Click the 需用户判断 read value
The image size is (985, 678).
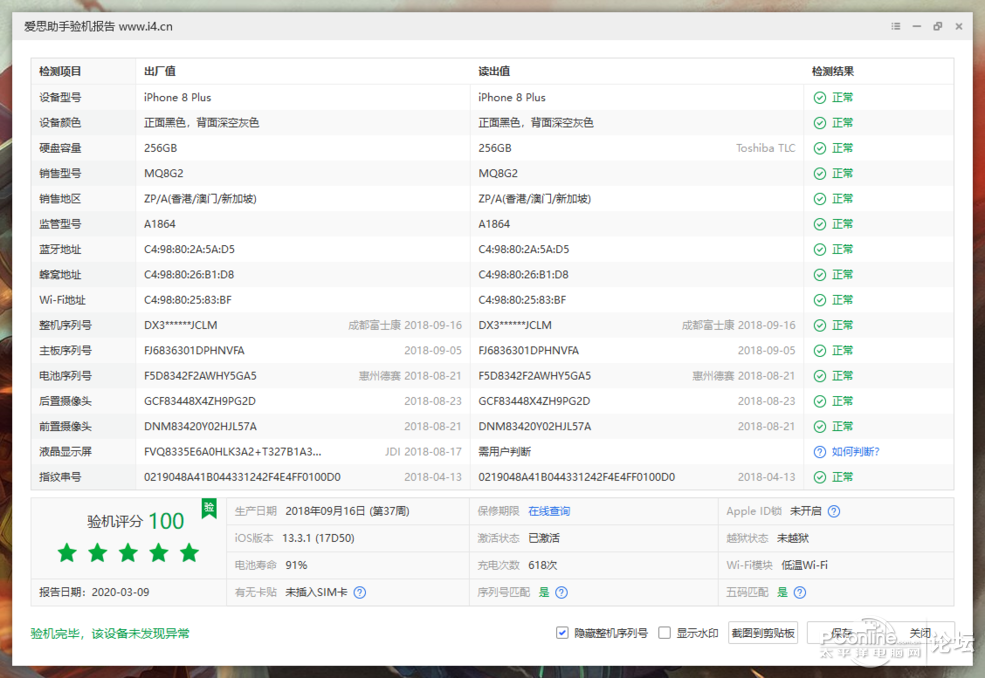click(x=504, y=452)
